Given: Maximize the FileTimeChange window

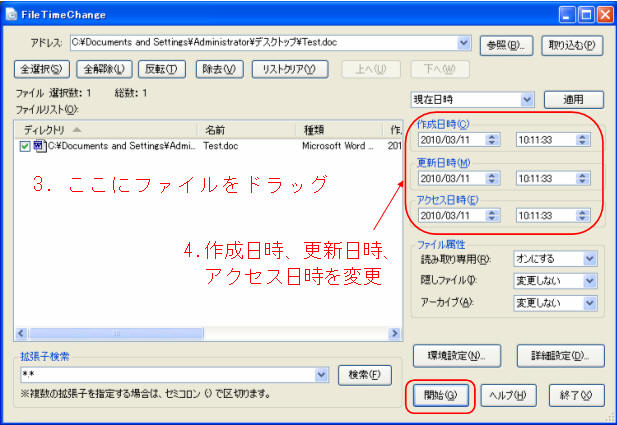Looking at the screenshot, I should (x=586, y=15).
